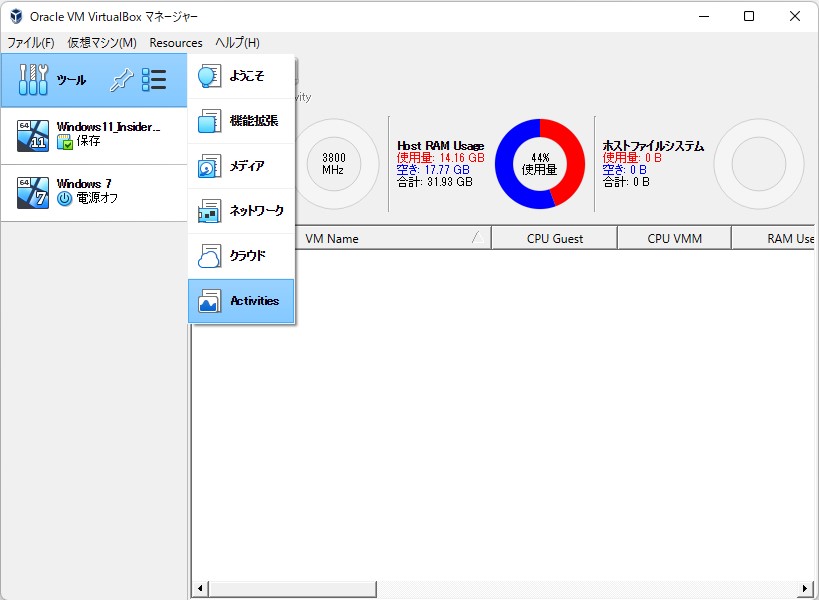Click the 機能拡張 extension pack icon
The width and height of the screenshot is (819, 600).
(209, 121)
